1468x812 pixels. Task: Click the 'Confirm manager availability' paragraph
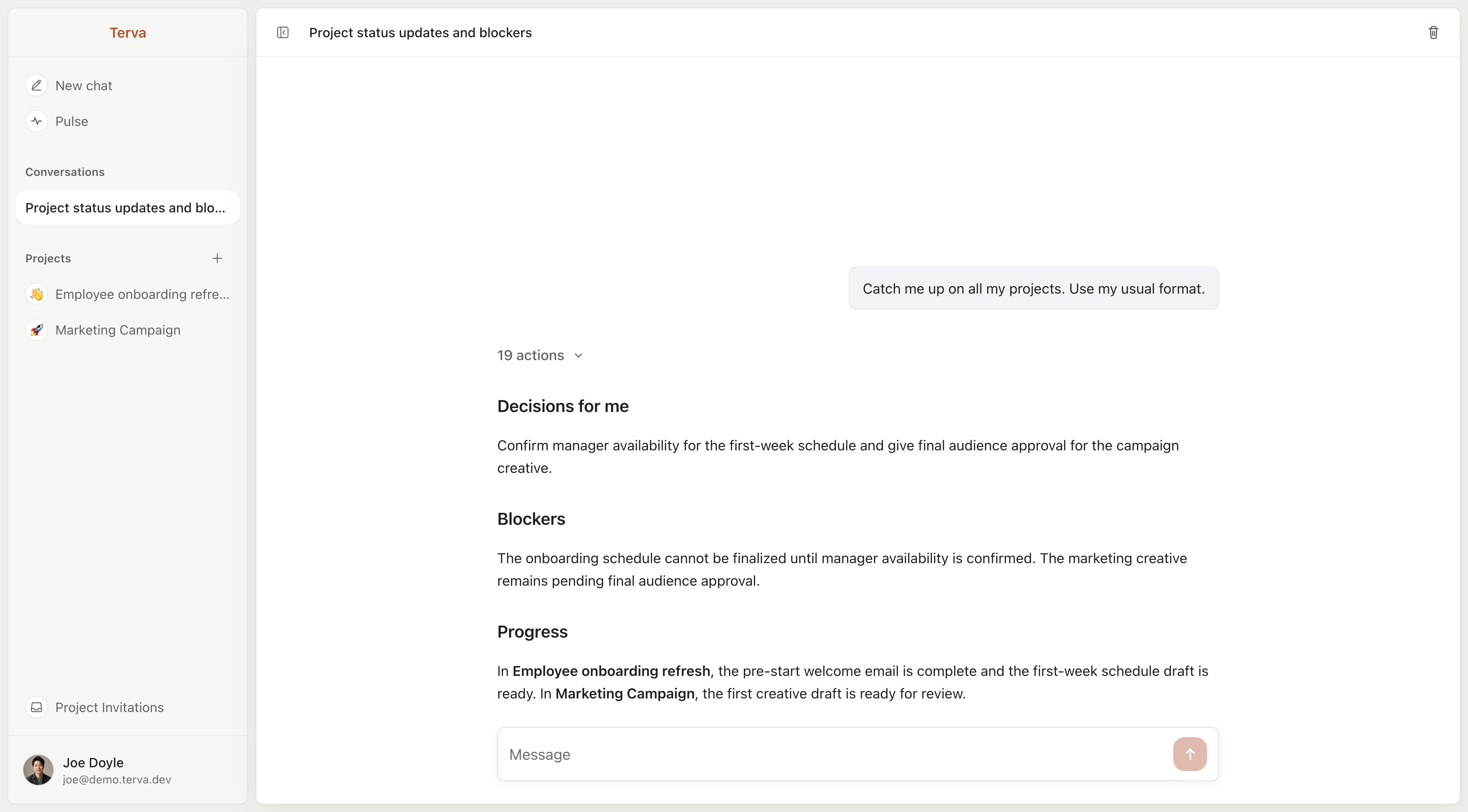pos(838,456)
